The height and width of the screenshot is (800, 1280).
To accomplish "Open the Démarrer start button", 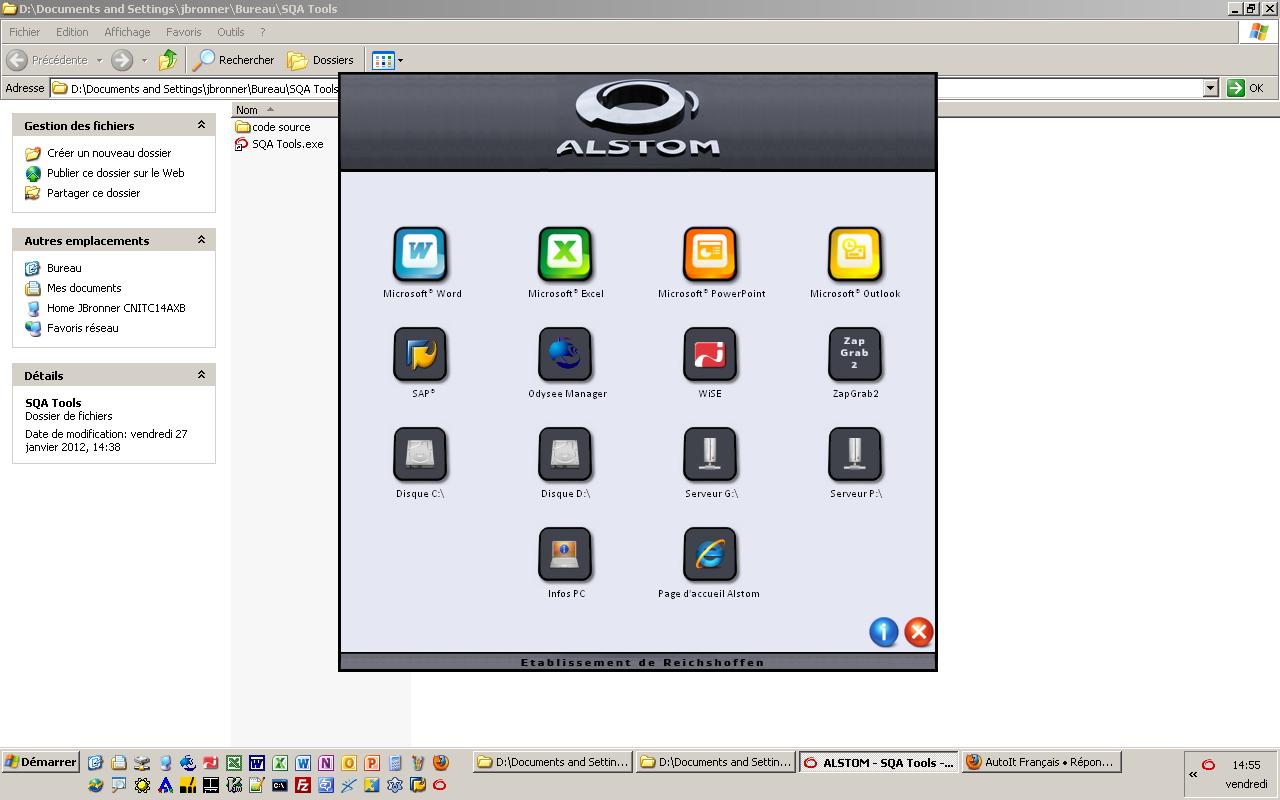I will (40, 762).
